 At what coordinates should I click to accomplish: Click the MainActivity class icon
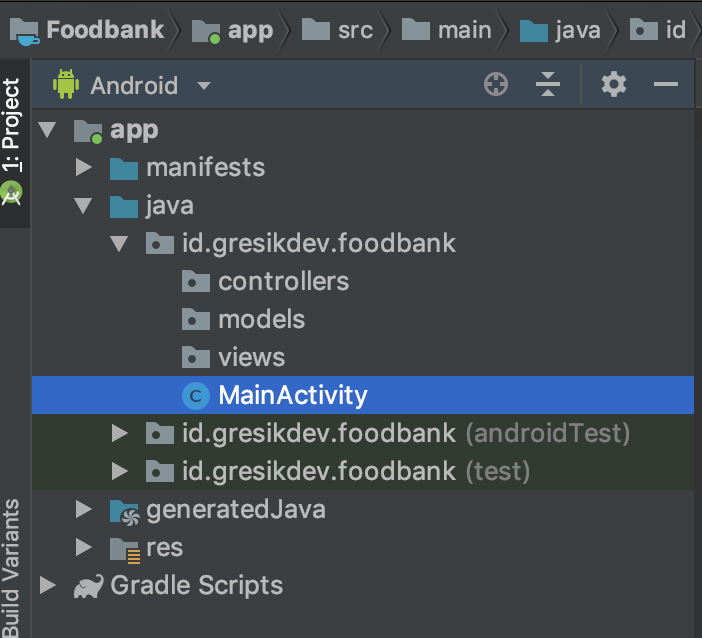(195, 396)
